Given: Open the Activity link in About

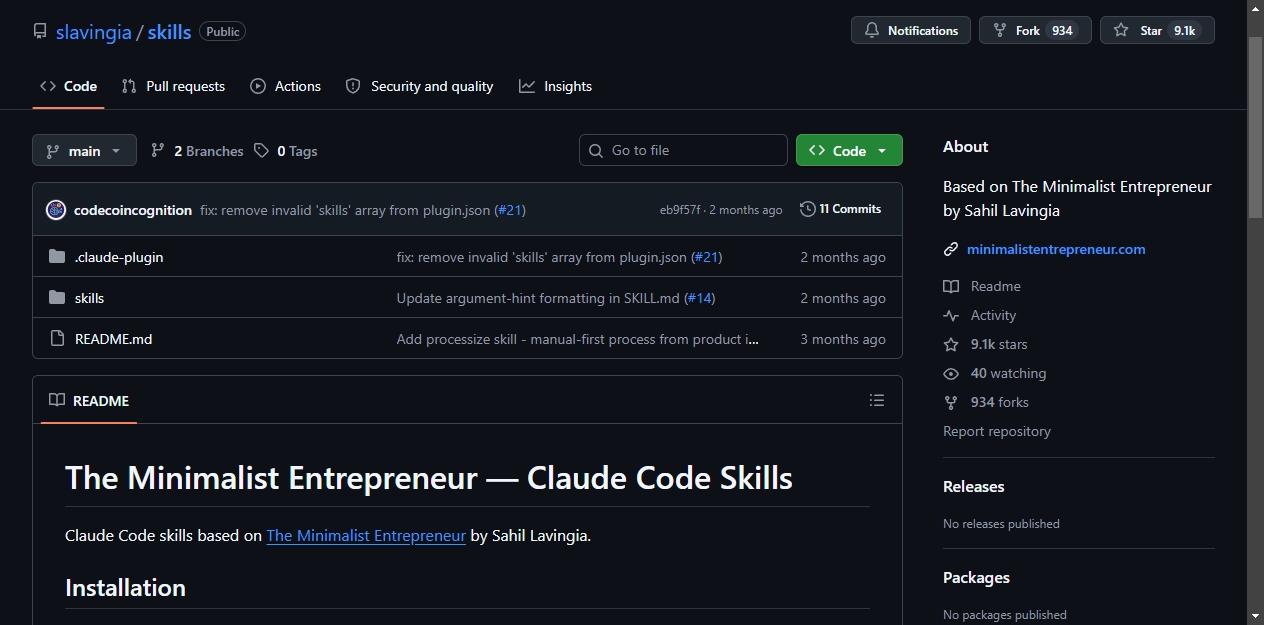Looking at the screenshot, I should [980, 315].
